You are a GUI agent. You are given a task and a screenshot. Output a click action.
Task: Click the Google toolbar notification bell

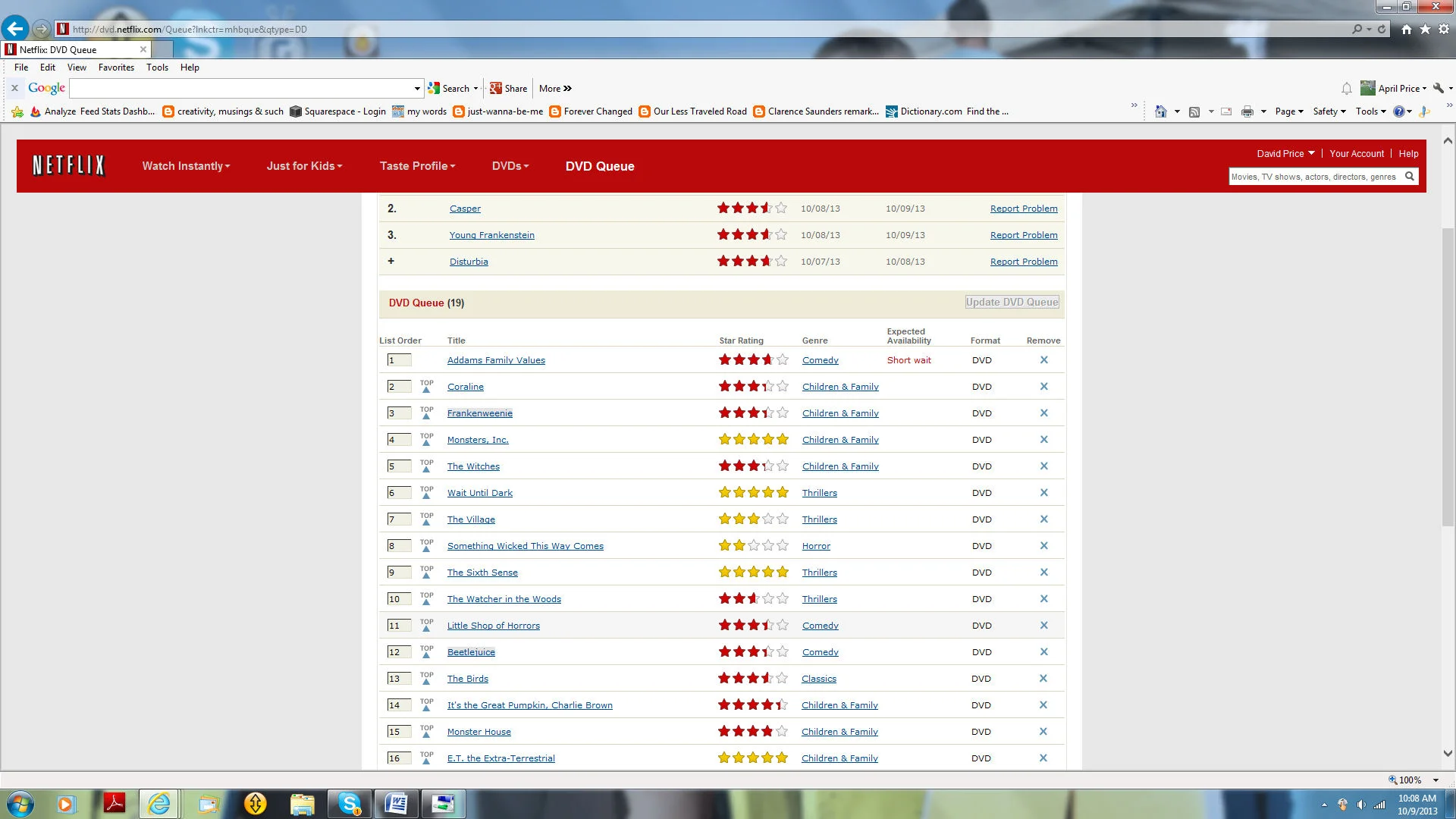tap(1346, 89)
